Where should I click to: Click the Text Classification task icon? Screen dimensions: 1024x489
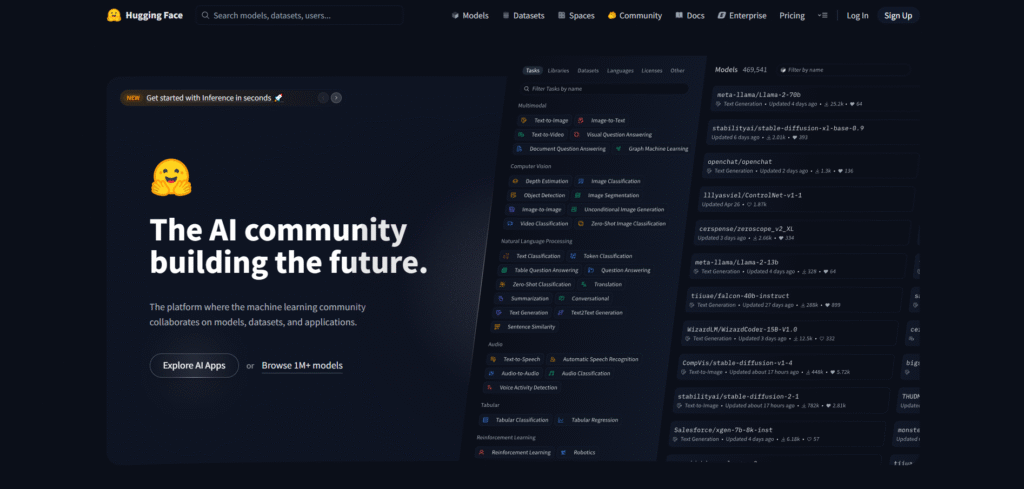pyautogui.click(x=506, y=256)
